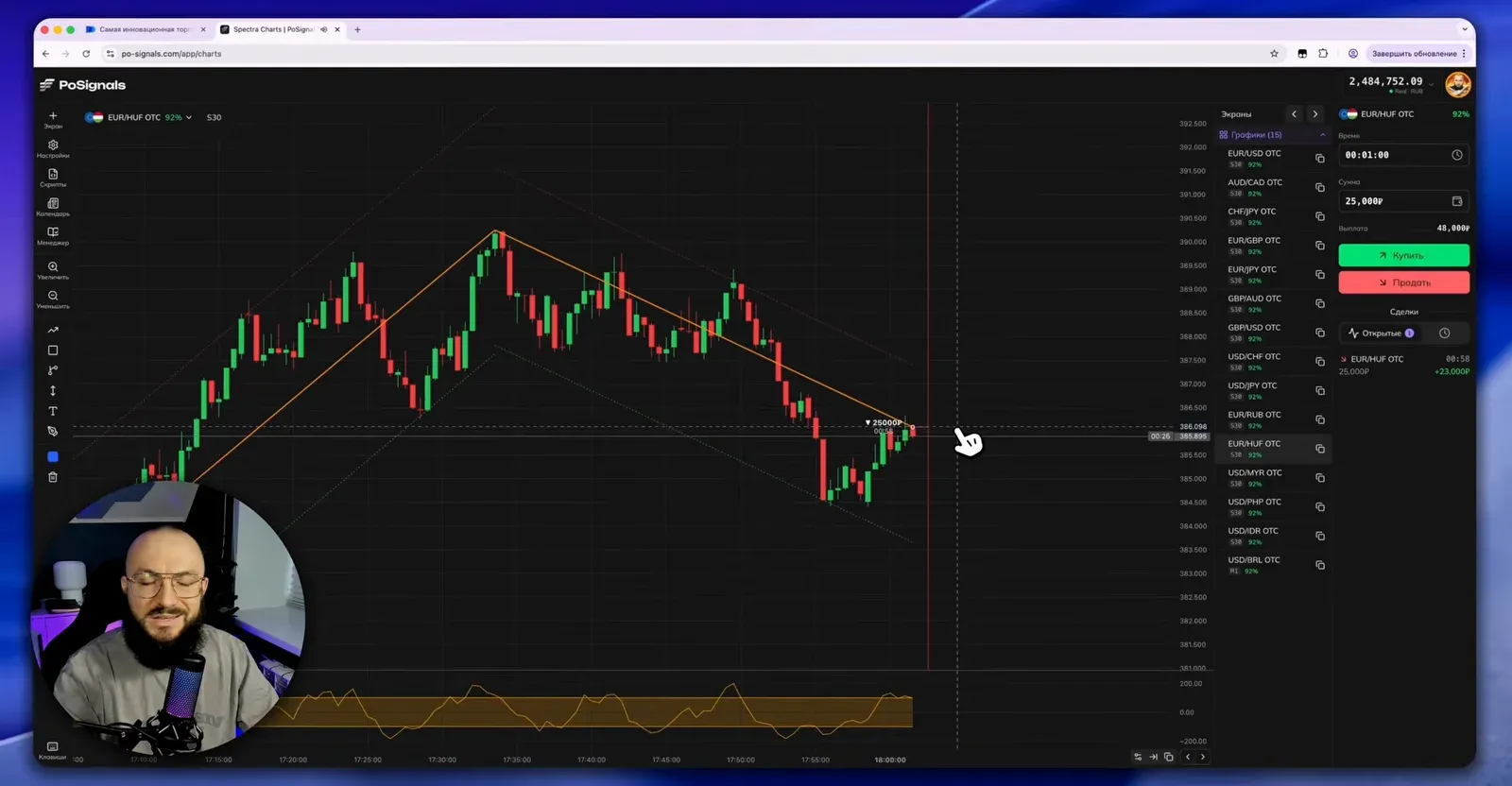The image size is (1512, 786).
Task: Switch to trade history clock tab
Action: coord(1444,333)
